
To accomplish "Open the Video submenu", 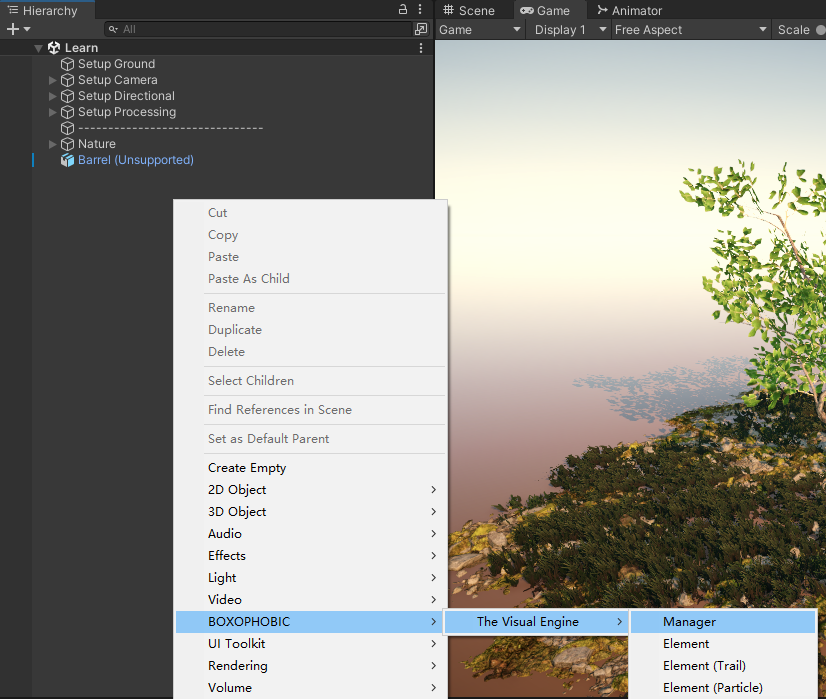I will tap(312, 600).
